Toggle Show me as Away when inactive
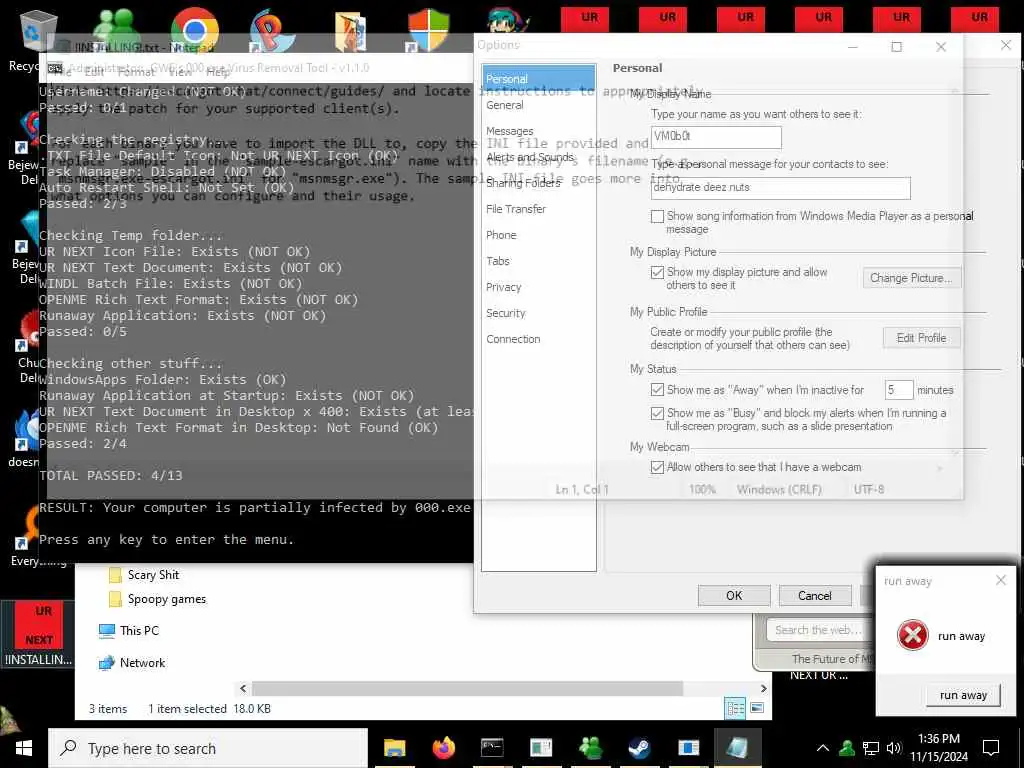Screen dimensions: 1024x768 click(658, 390)
